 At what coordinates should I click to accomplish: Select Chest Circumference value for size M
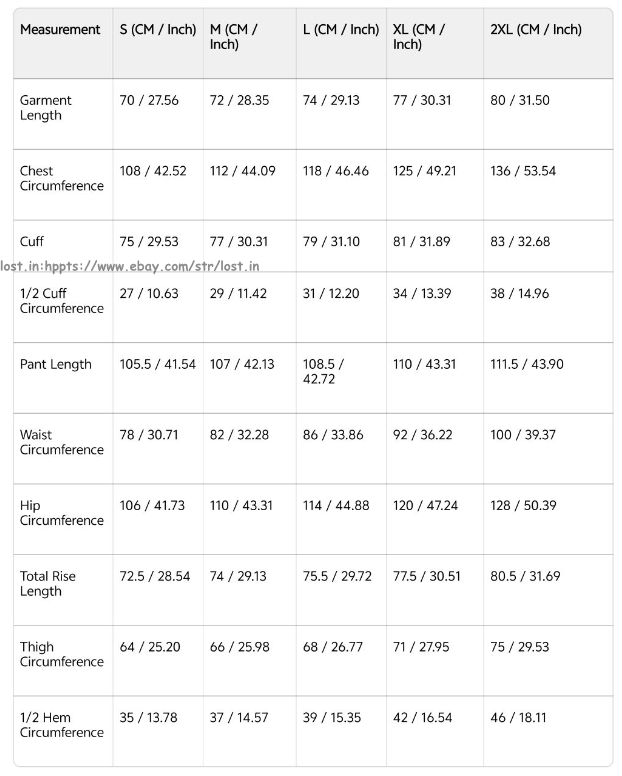click(242, 171)
